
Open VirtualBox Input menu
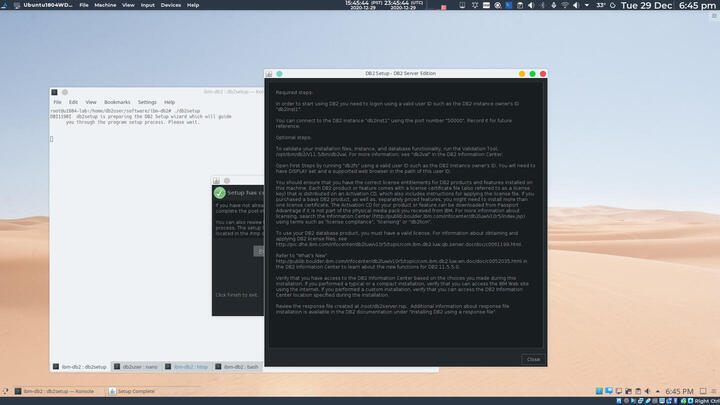(x=147, y=5)
